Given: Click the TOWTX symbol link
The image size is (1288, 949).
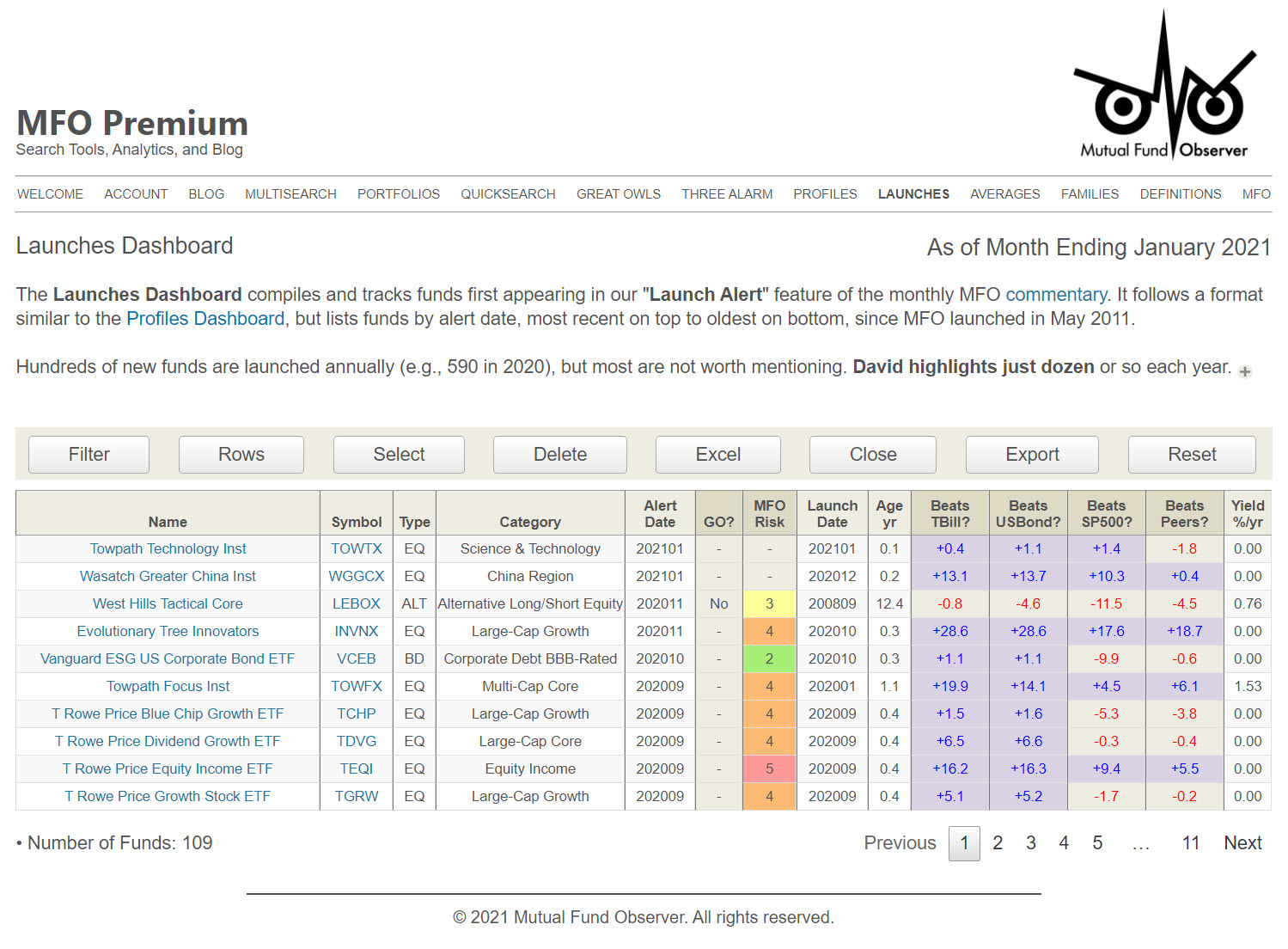Looking at the screenshot, I should [357, 549].
